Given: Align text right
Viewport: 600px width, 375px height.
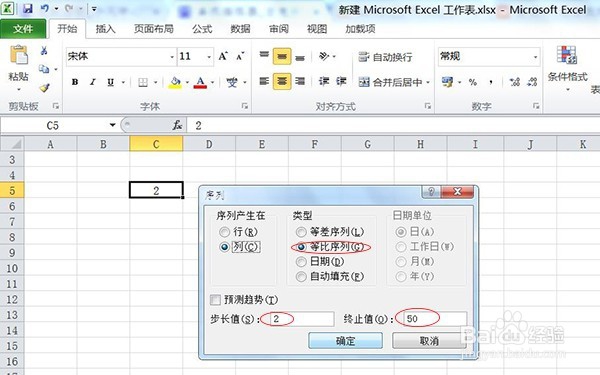Looking at the screenshot, I should tap(300, 81).
